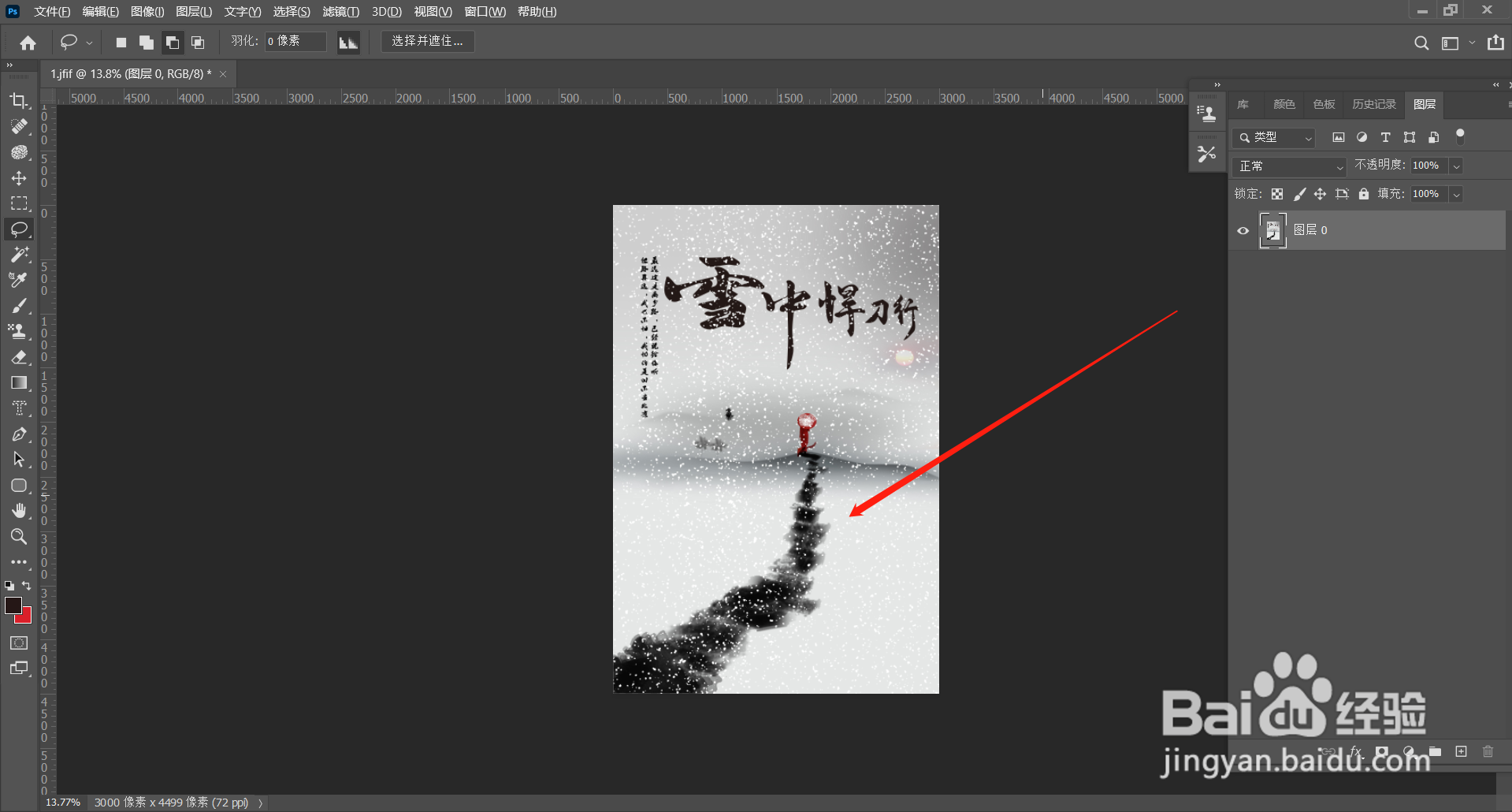Choose the Quick Selection brush tool
This screenshot has height=812, width=1512.
pos(19,152)
